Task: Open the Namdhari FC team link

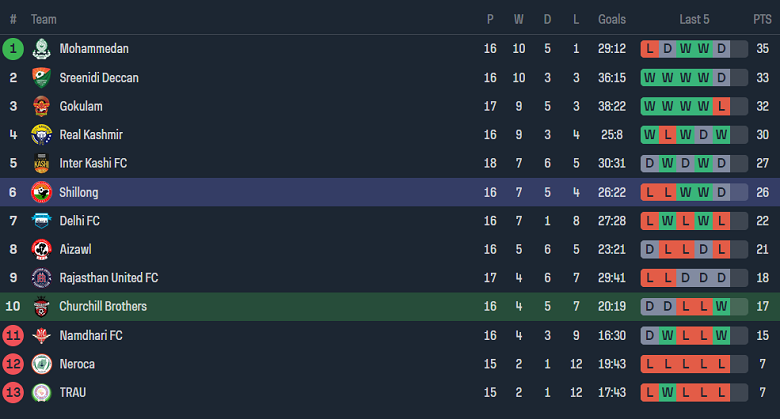Action: 91,336
